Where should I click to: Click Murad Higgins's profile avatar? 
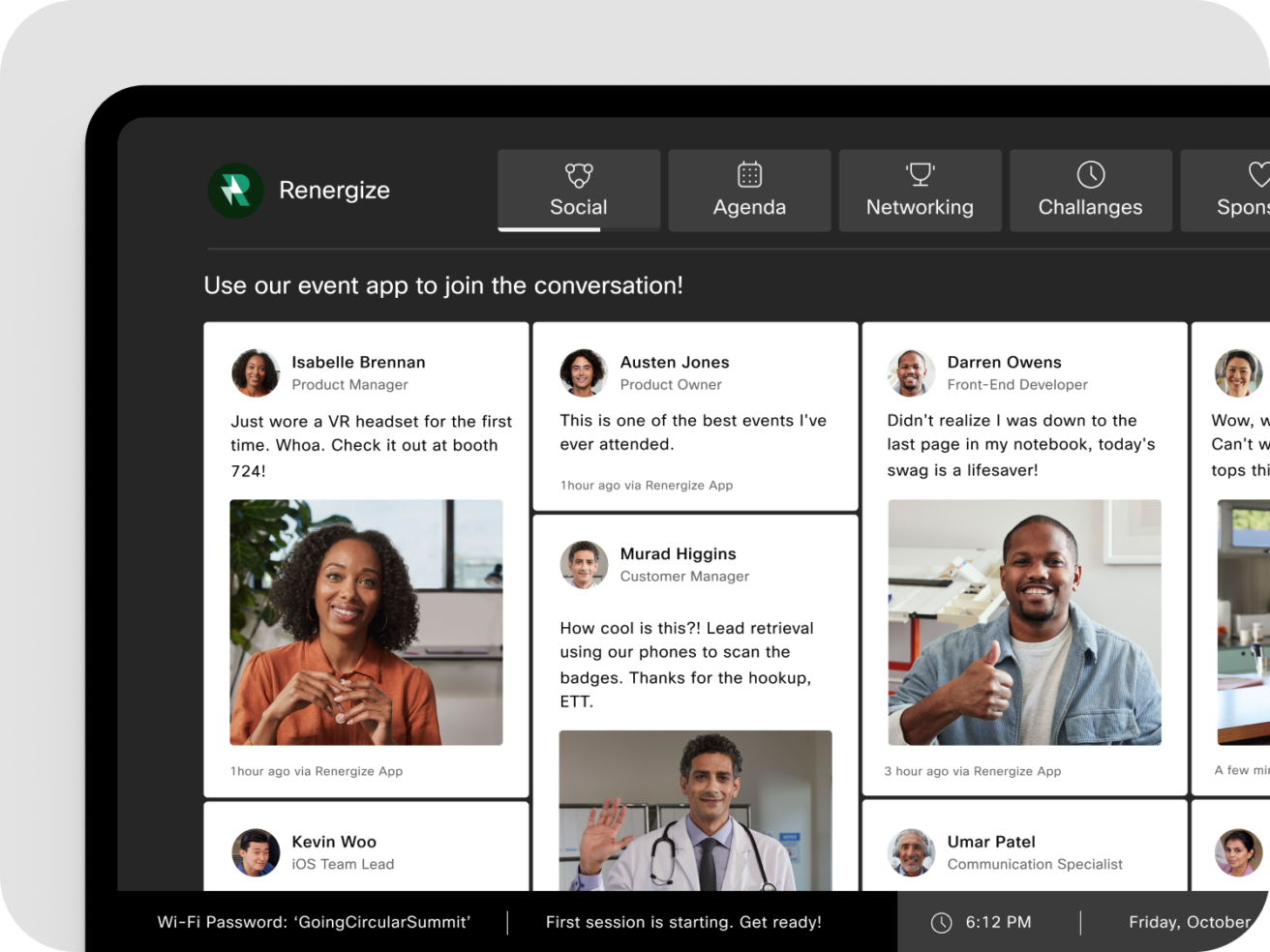tap(584, 564)
